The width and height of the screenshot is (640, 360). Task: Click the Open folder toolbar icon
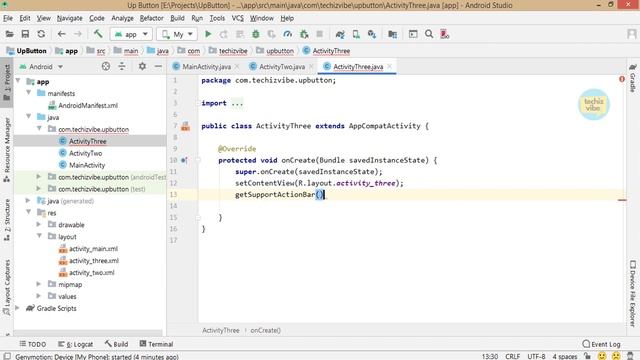tap(9, 34)
